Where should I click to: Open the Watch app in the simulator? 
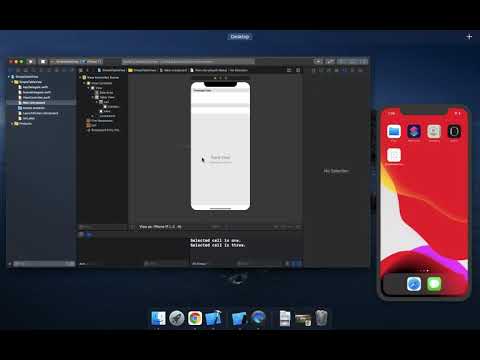tap(454, 131)
